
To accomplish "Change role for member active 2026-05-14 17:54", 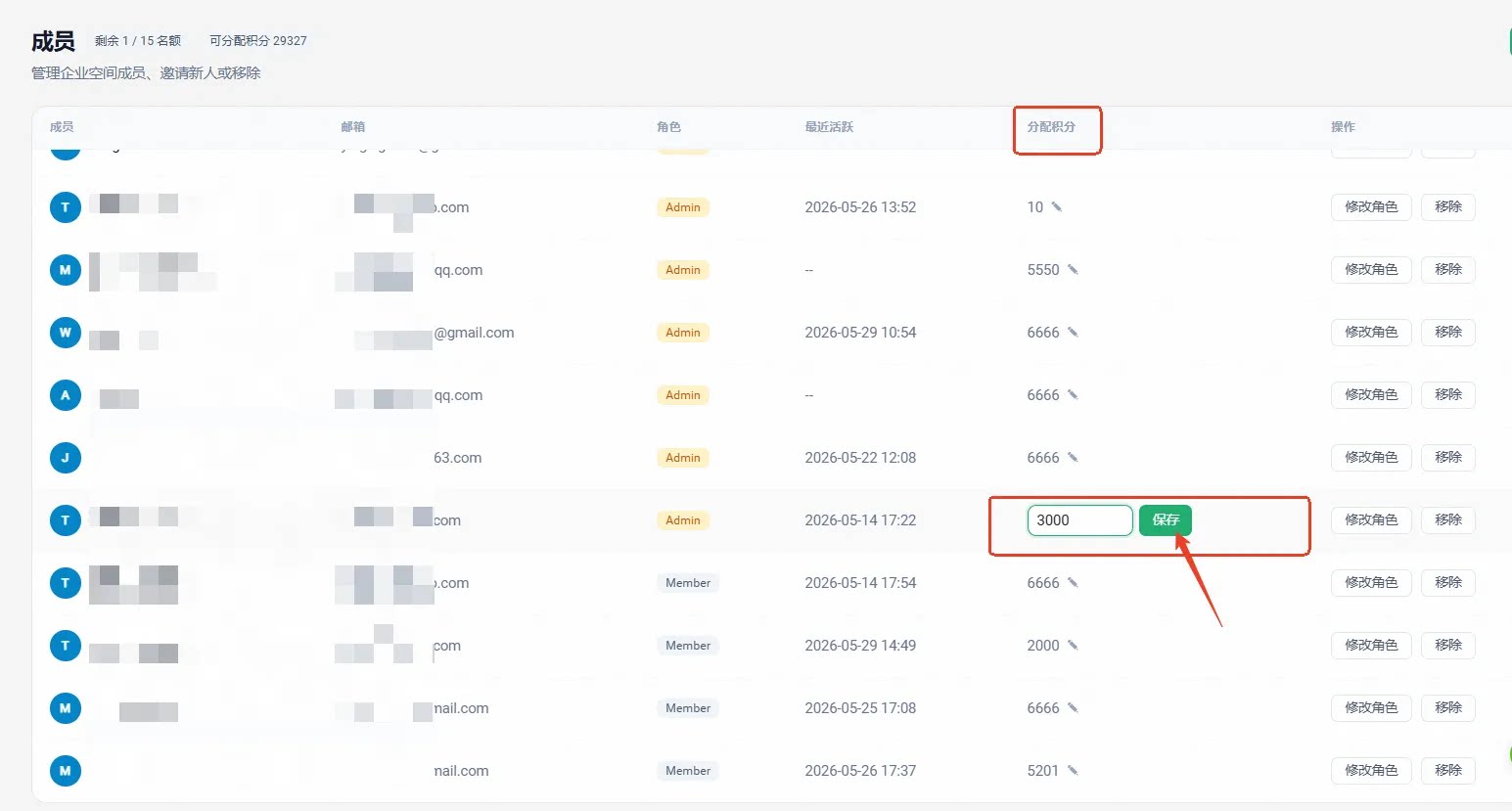I will [x=1371, y=583].
